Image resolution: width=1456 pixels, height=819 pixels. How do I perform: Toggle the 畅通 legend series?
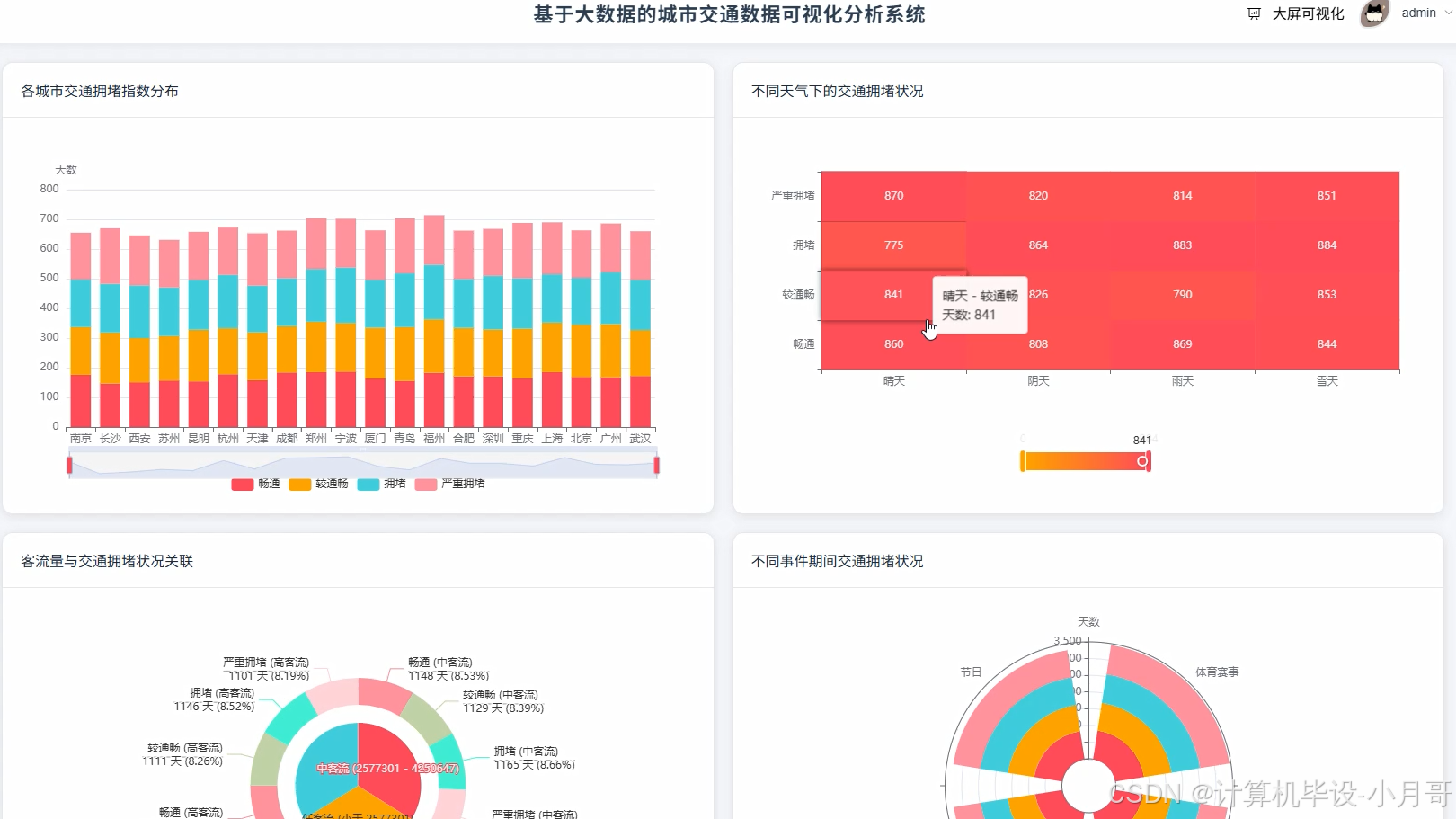click(x=255, y=484)
